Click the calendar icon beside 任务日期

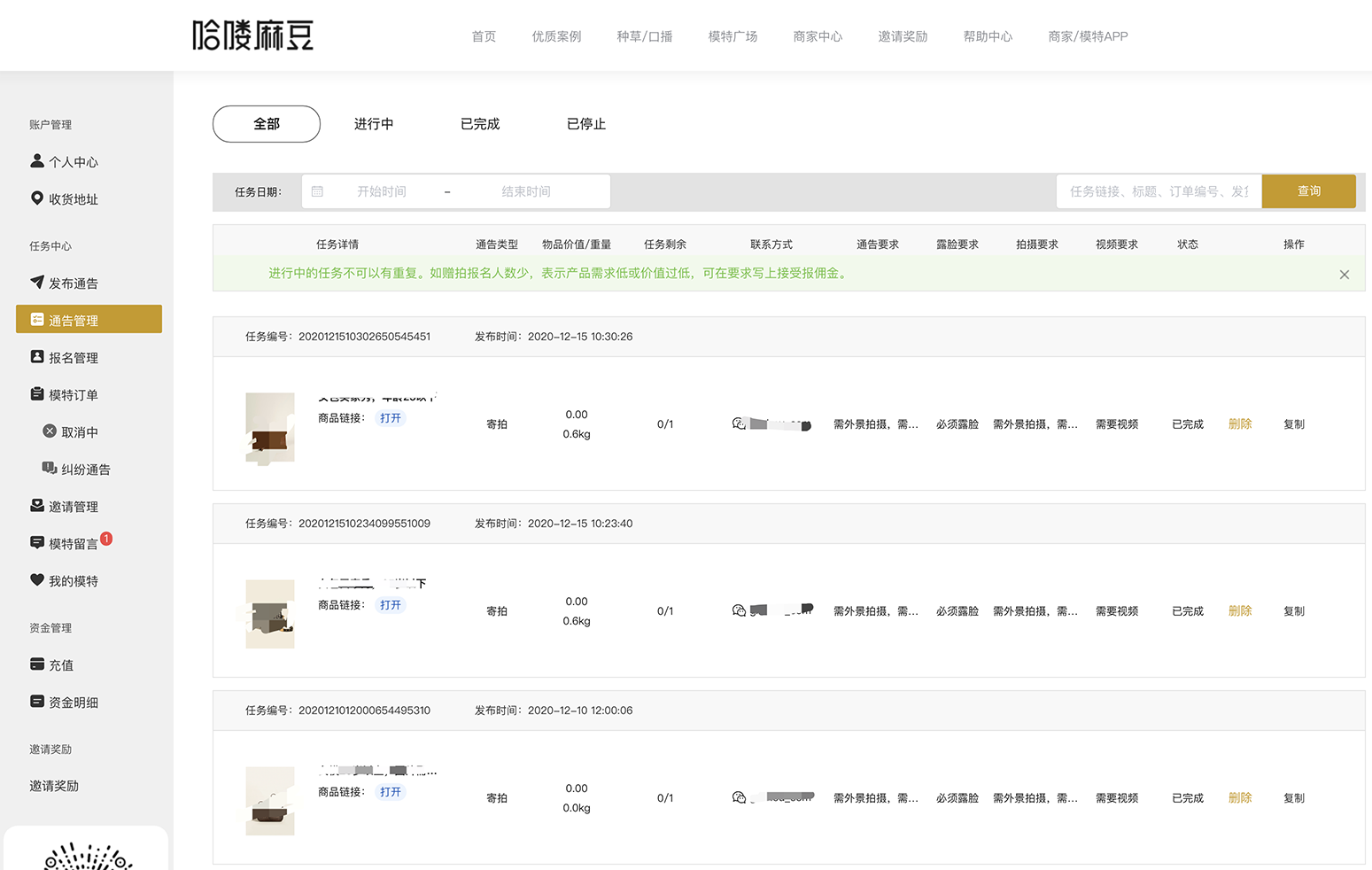319,190
